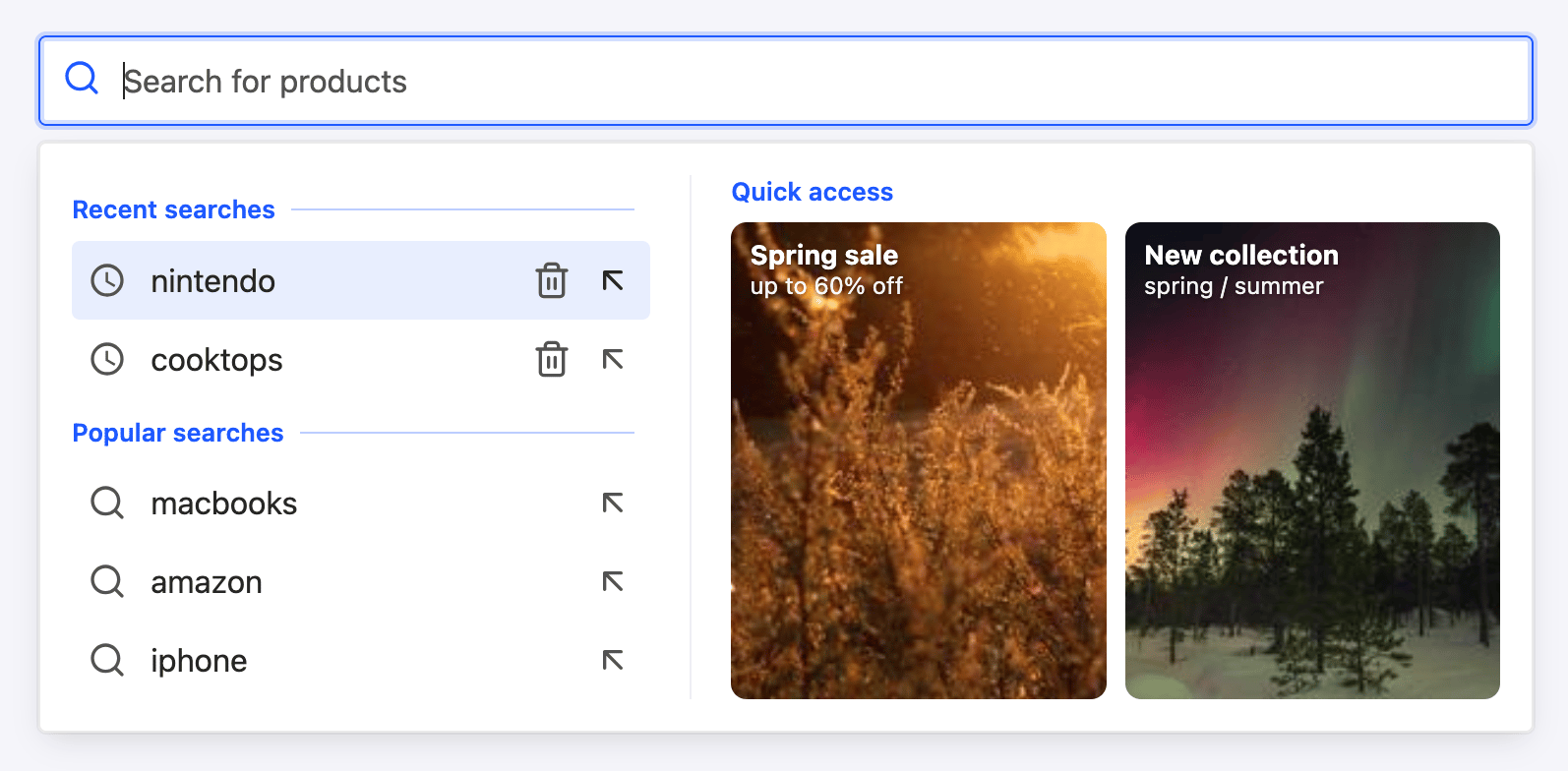Delete the cooktops recent search
The image size is (1568, 771).
[x=552, y=359]
